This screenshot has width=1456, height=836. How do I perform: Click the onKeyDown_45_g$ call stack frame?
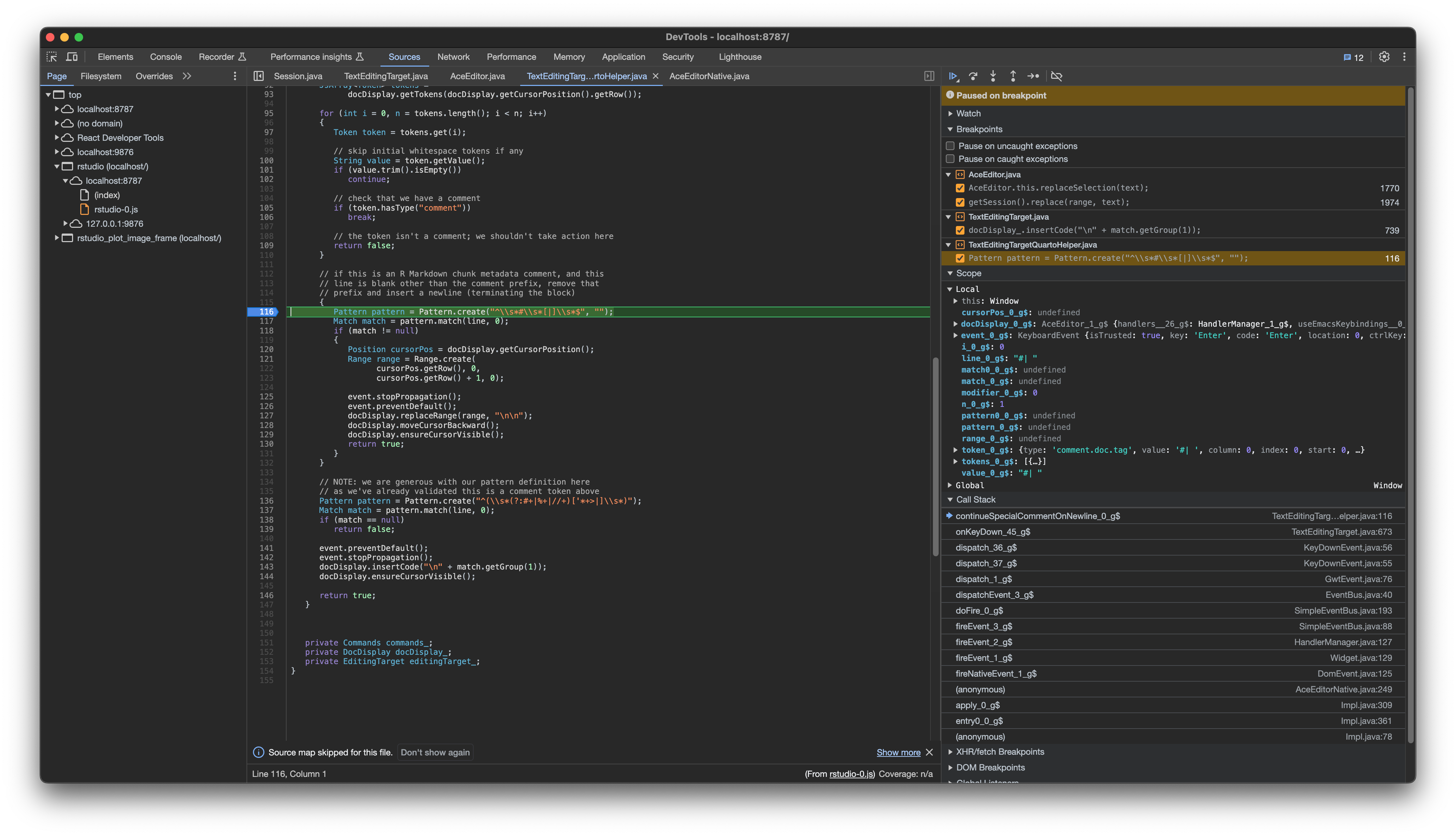(993, 532)
